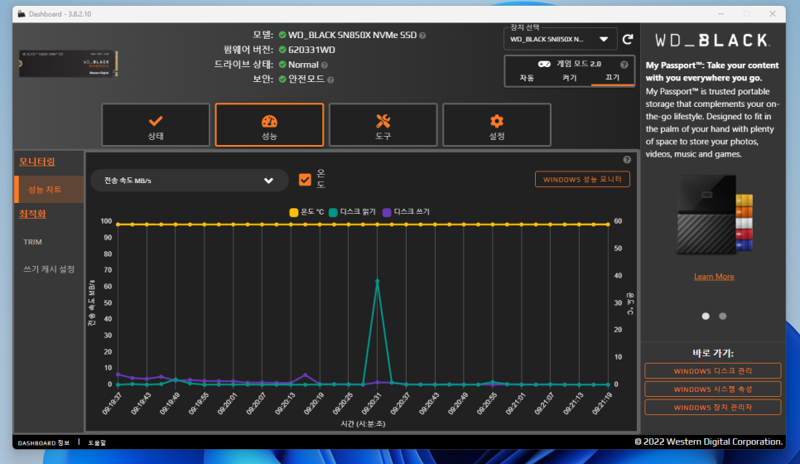This screenshot has height=464, width=800.
Task: Click the My Passport product image
Action: point(714,215)
